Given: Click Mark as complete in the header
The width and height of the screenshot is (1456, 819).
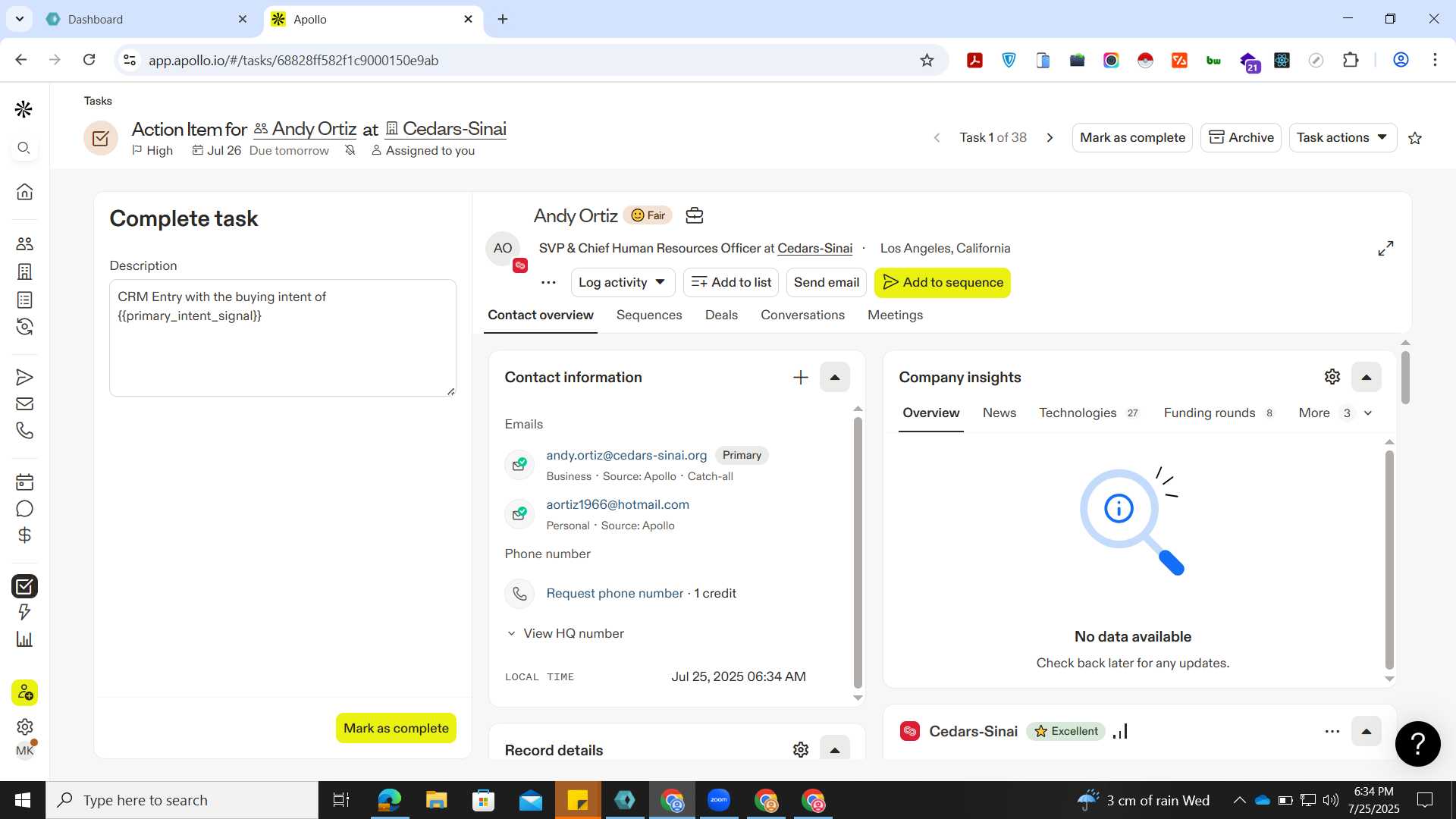Looking at the screenshot, I should click(1132, 138).
